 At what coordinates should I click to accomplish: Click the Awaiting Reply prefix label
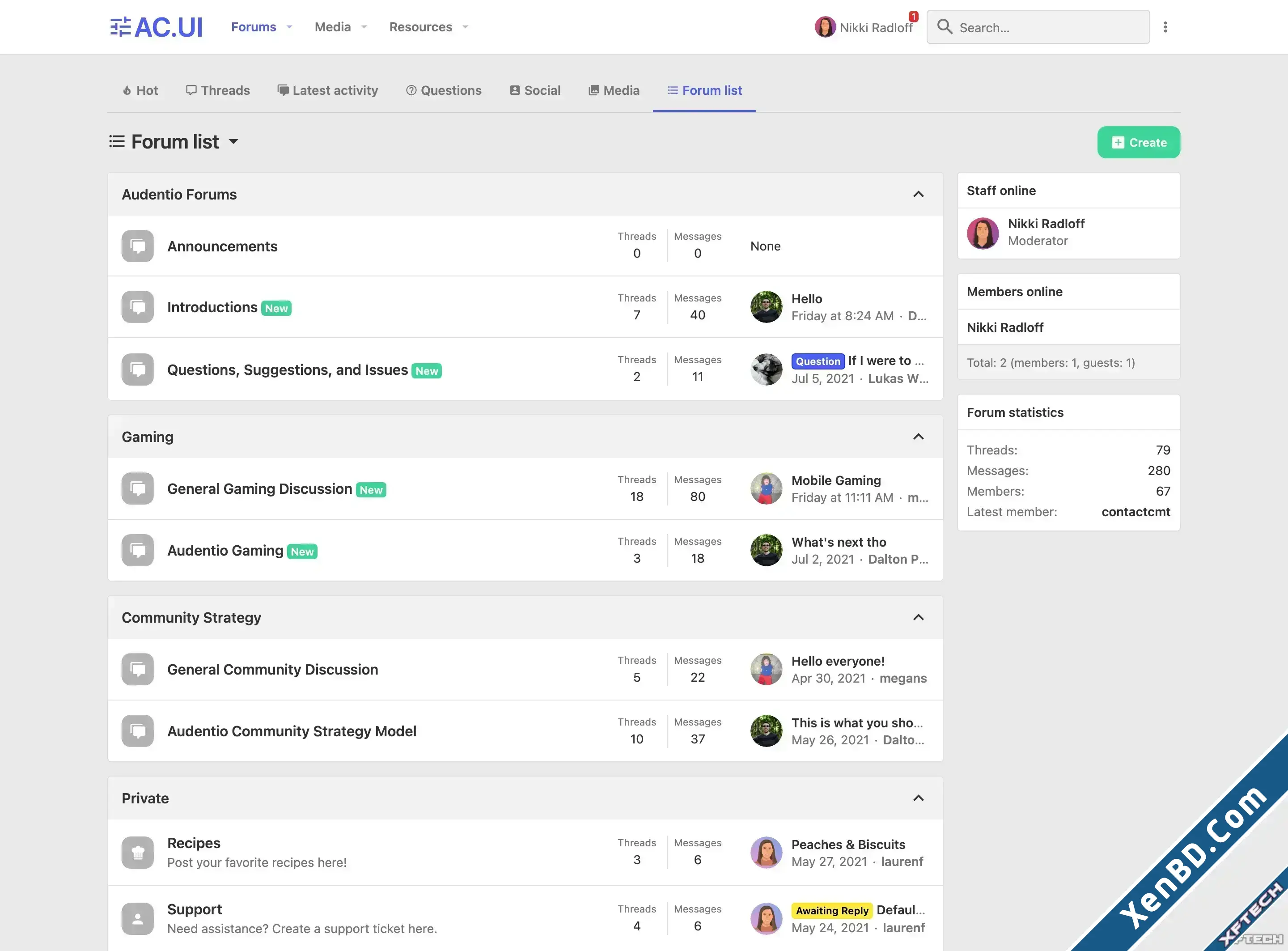(832, 910)
